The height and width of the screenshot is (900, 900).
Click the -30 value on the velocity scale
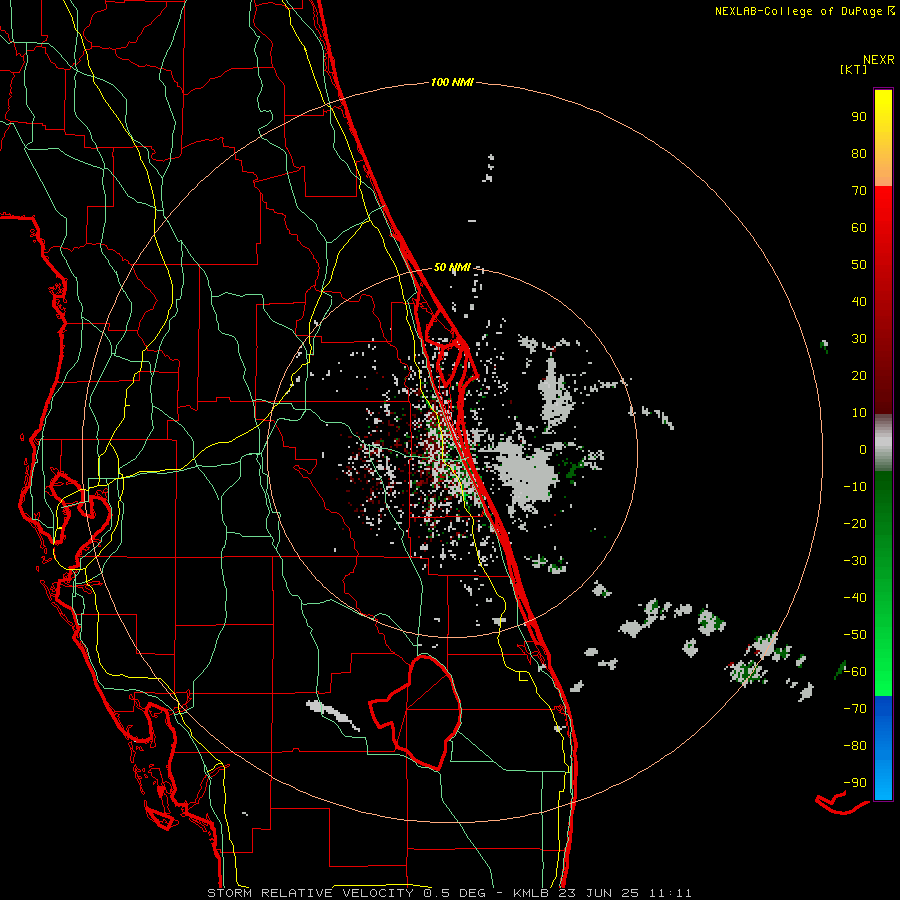coord(855,561)
